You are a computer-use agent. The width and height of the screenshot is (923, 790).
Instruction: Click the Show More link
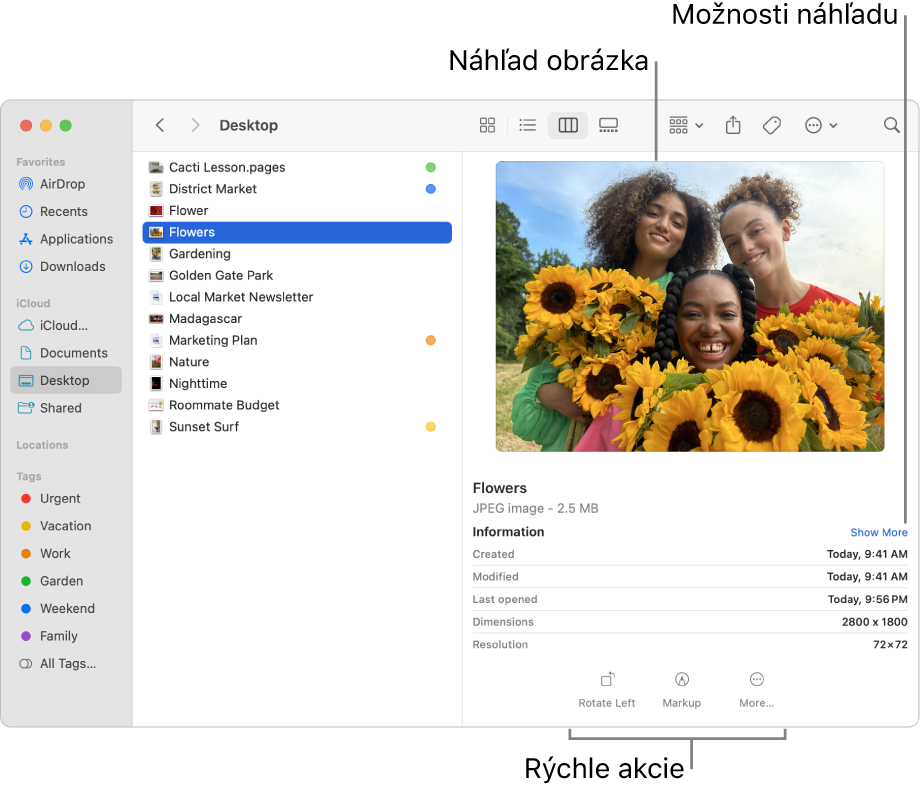pos(878,533)
